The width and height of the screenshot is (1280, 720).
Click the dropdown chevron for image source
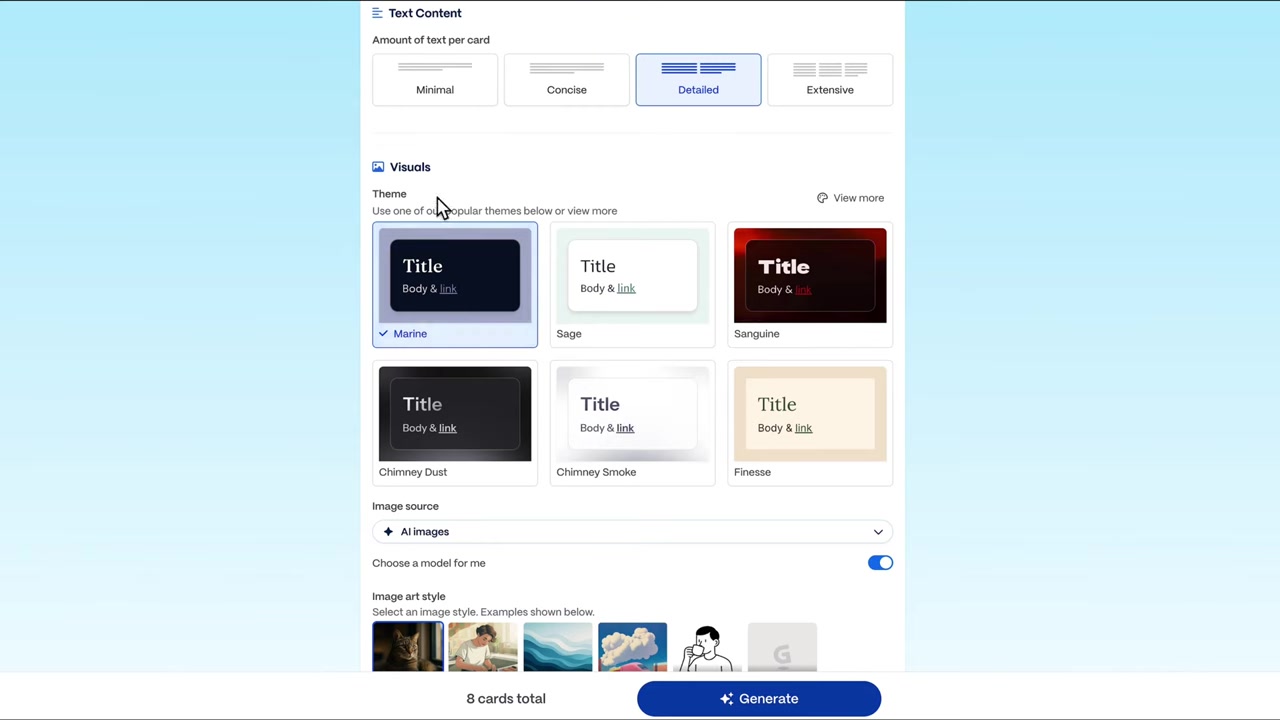click(878, 532)
